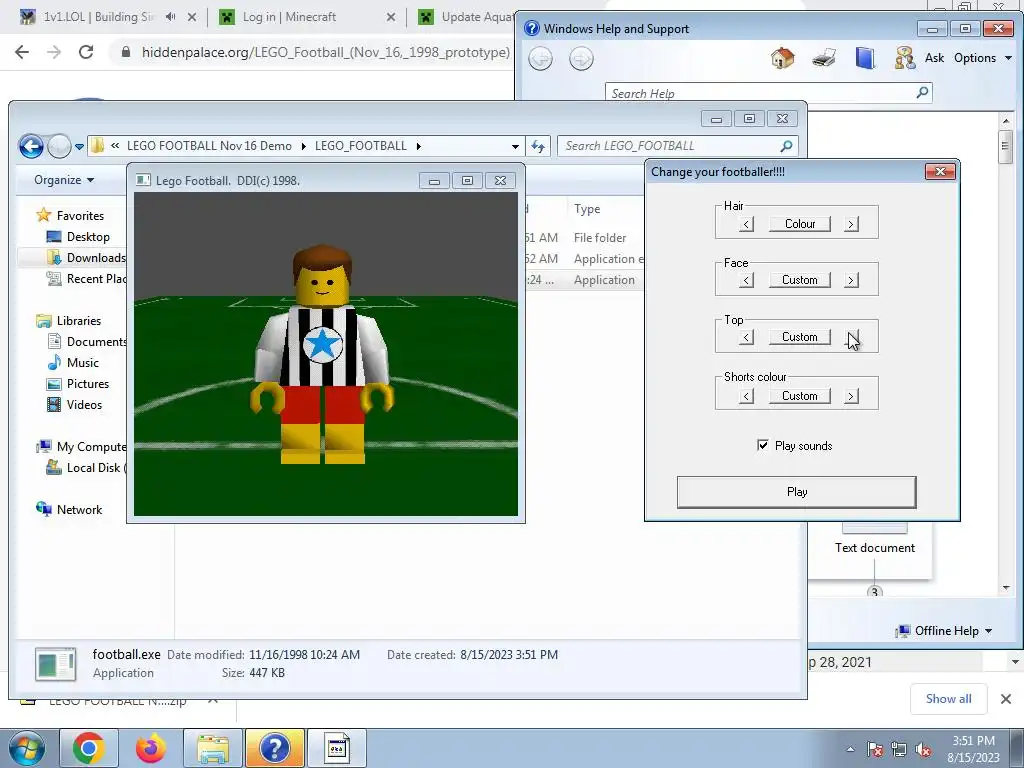1024x768 pixels.
Task: Toggle the Play sounds checkbox
Action: click(763, 445)
